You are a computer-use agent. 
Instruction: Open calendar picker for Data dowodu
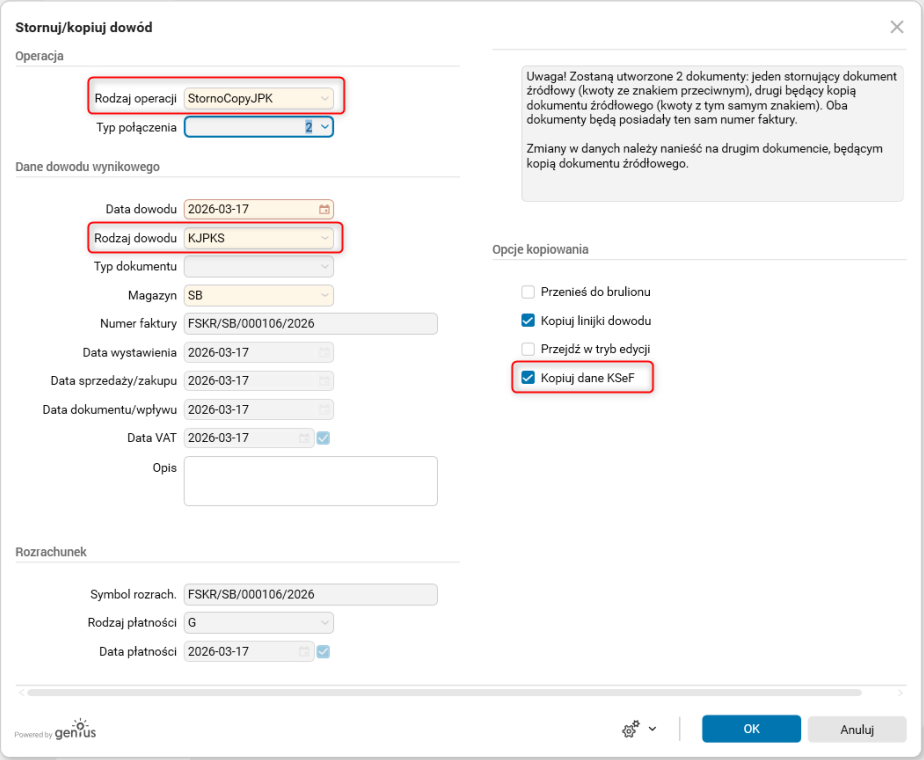tap(324, 209)
